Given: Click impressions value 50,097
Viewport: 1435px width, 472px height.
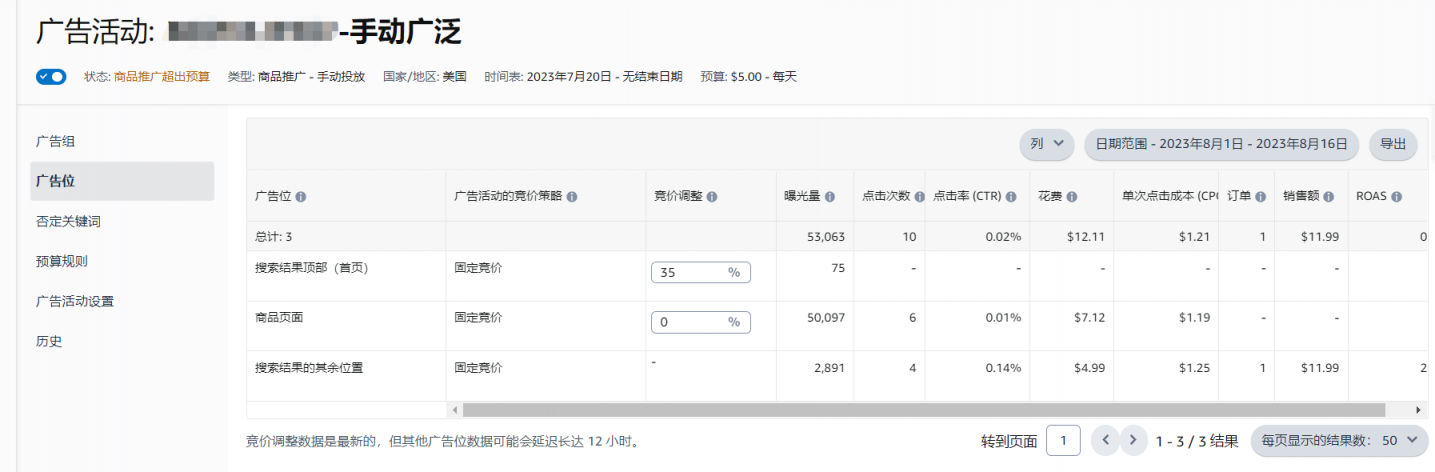Looking at the screenshot, I should click(x=825, y=317).
